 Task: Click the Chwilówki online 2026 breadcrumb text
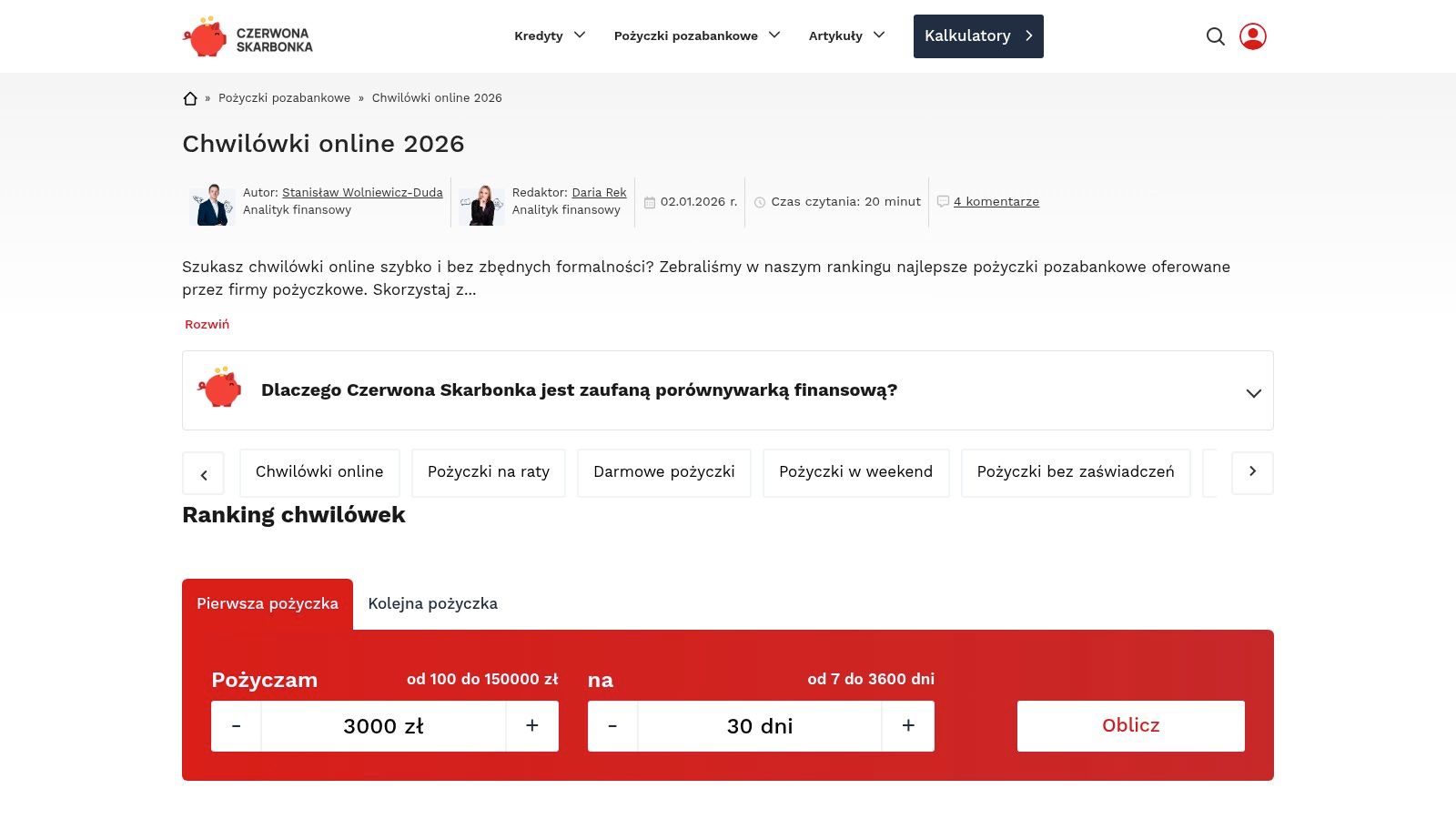437,98
